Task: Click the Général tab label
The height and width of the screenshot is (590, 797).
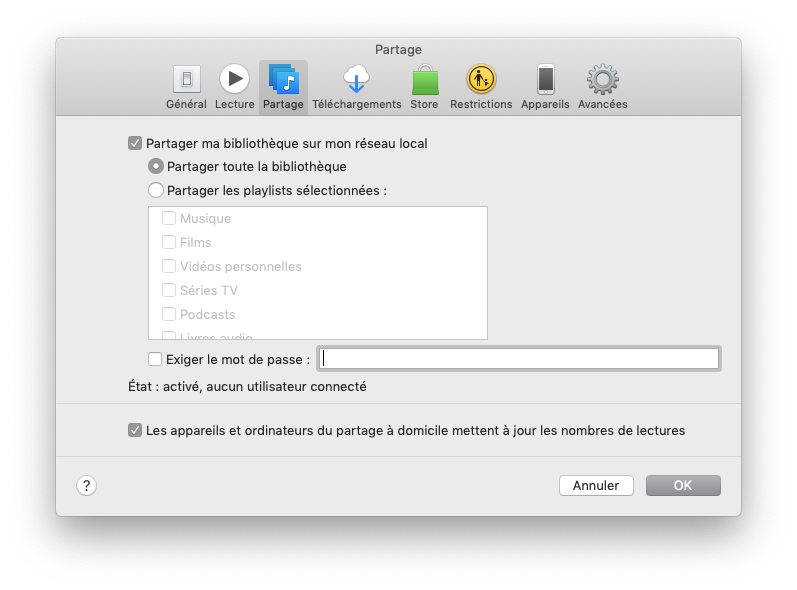Action: [x=186, y=104]
